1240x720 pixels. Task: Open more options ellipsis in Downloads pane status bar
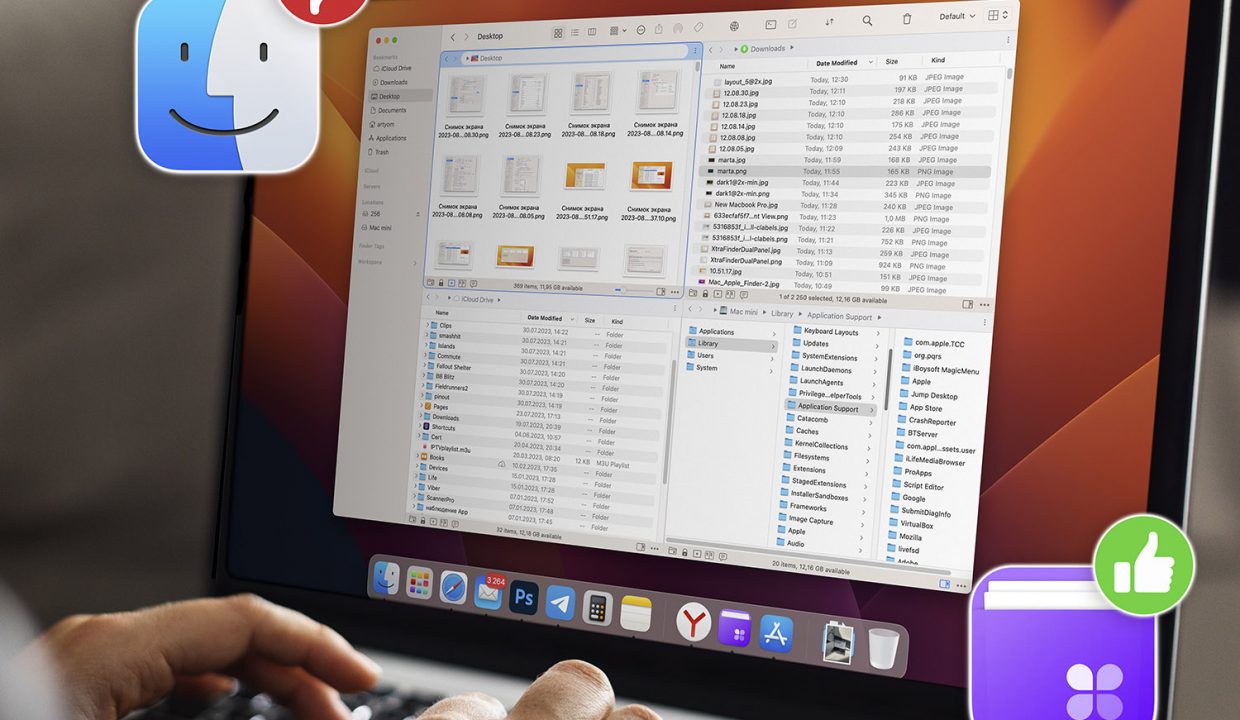click(984, 305)
